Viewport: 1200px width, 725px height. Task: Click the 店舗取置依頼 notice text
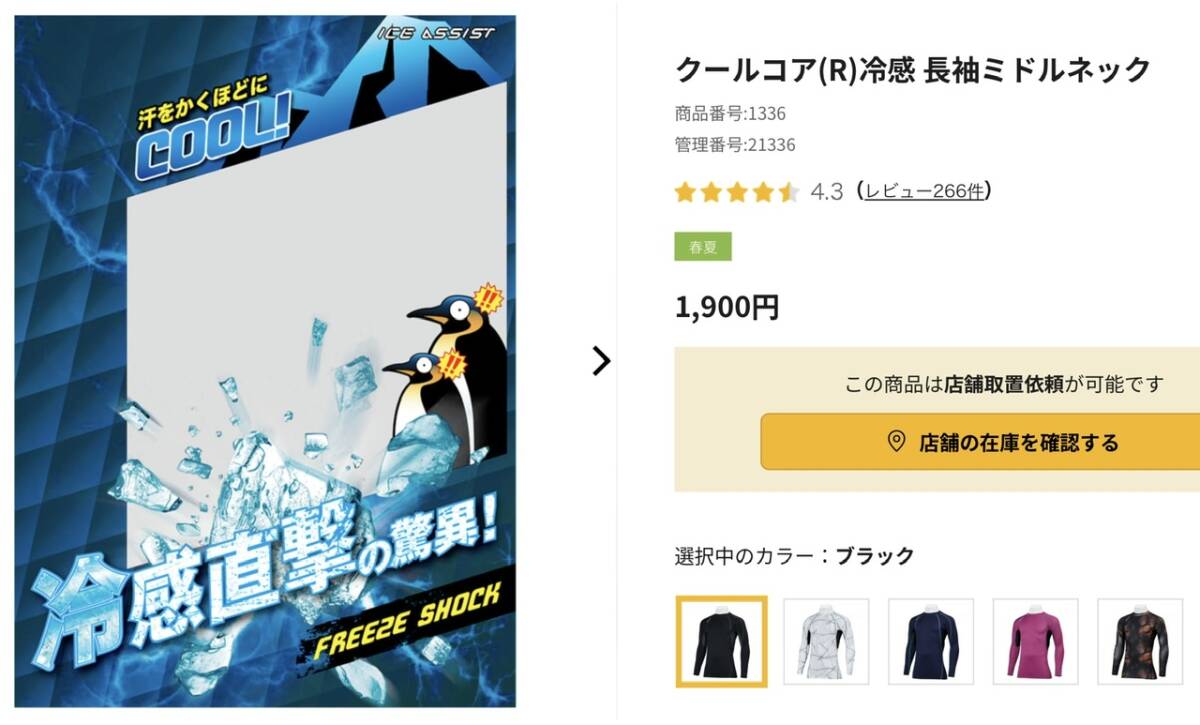tap(1004, 384)
